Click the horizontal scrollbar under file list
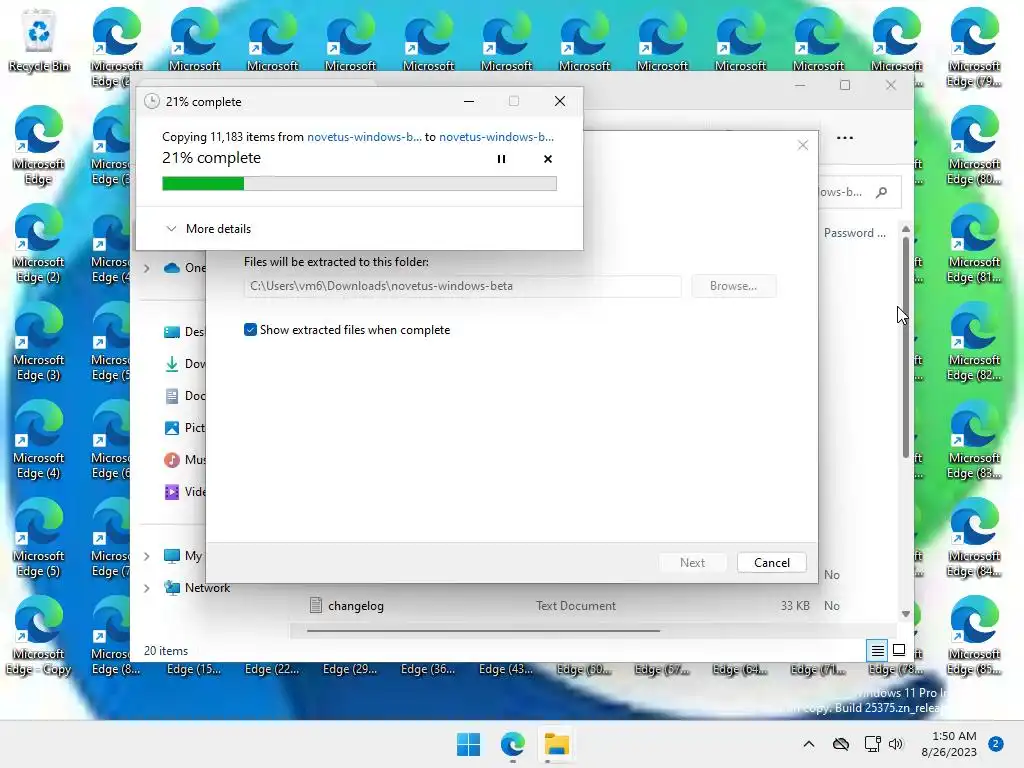The height and width of the screenshot is (768, 1024). 483,631
